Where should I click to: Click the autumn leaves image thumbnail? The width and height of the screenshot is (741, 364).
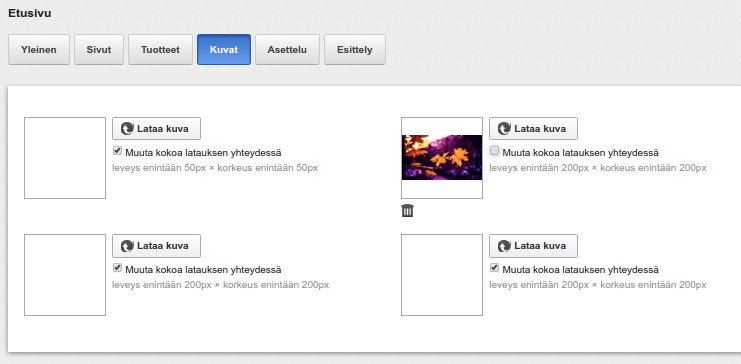click(442, 157)
